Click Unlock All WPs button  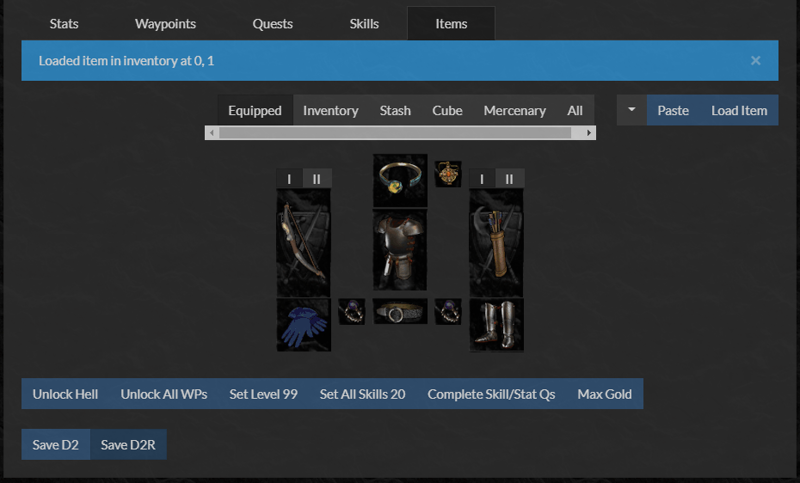164,394
